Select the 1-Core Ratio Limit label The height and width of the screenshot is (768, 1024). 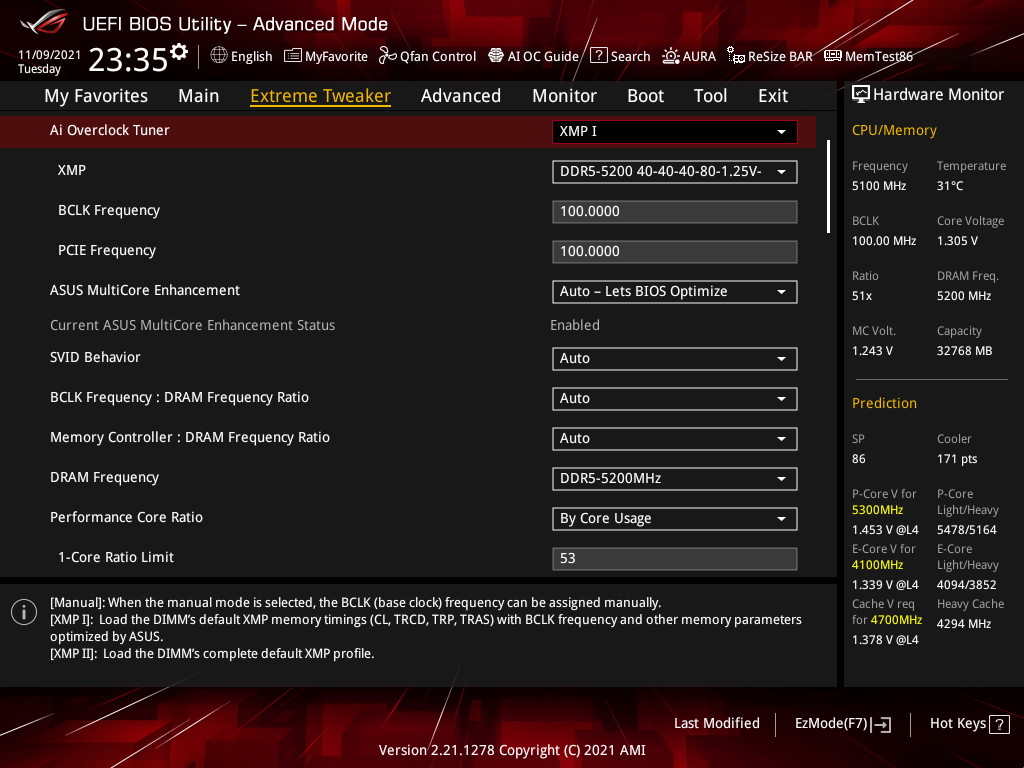pos(116,558)
